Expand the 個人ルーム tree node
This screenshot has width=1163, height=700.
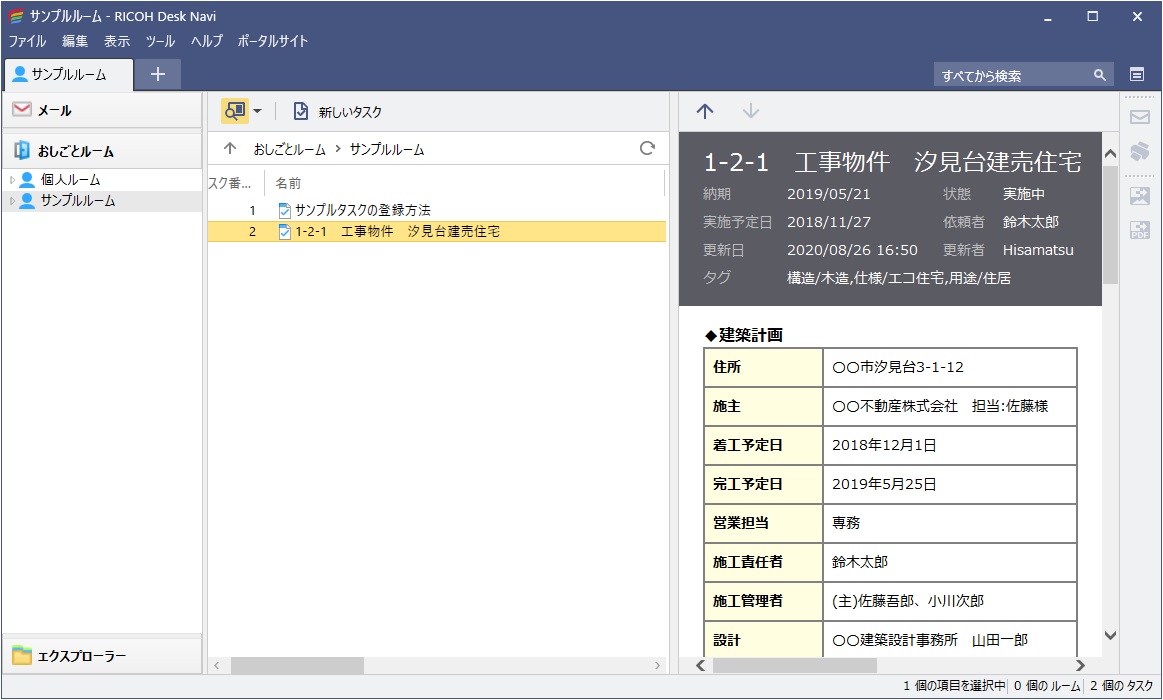[12, 180]
